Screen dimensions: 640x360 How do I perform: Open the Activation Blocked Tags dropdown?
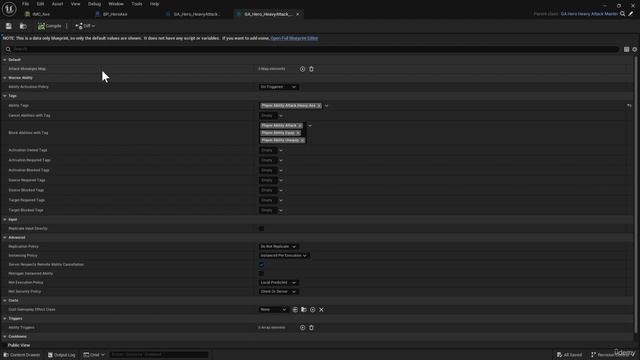(x=281, y=170)
